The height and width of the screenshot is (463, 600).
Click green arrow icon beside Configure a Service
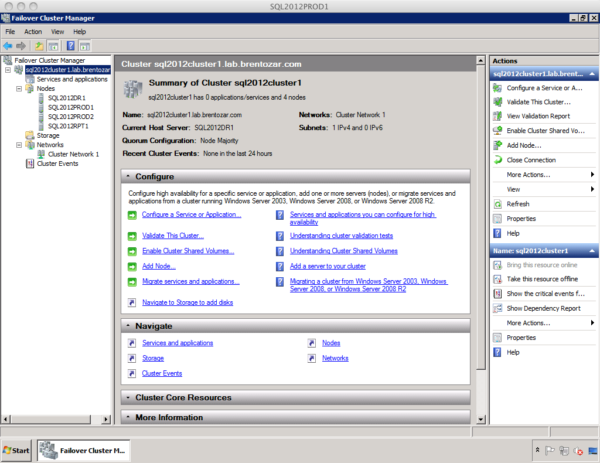132,215
